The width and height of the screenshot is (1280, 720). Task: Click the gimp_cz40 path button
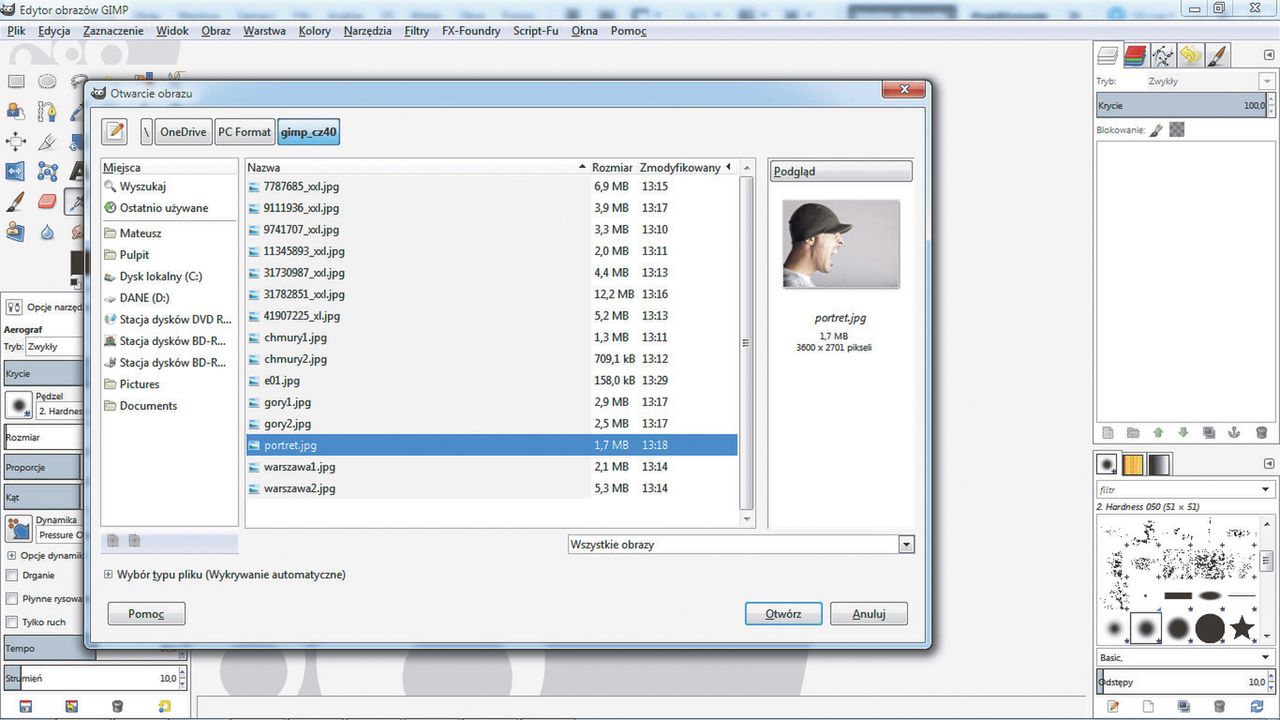[x=309, y=132]
